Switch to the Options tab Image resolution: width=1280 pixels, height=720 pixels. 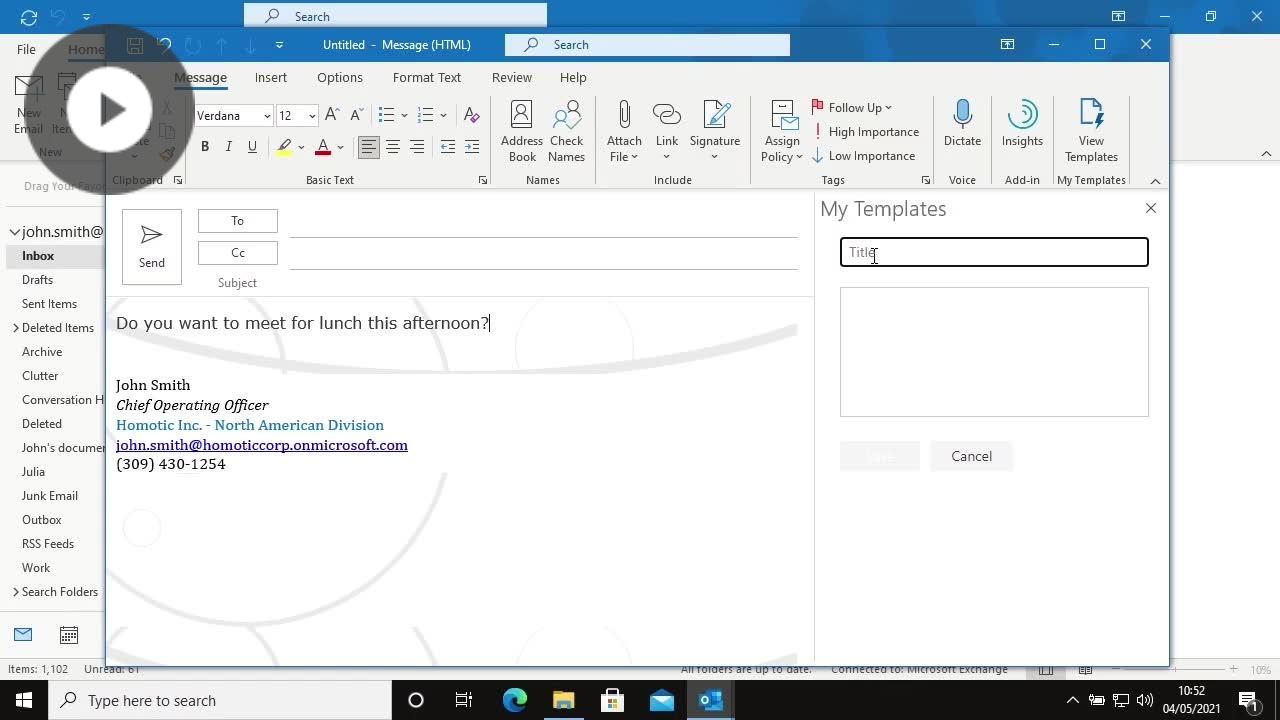click(340, 77)
